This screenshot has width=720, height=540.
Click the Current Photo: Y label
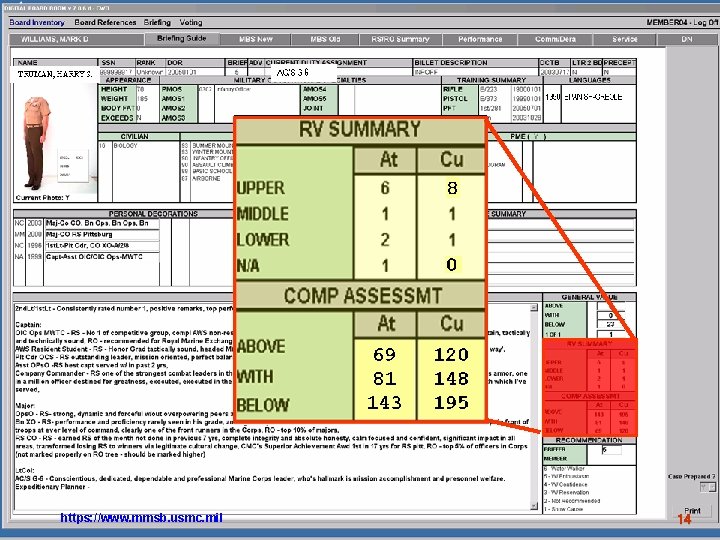click(x=43, y=198)
